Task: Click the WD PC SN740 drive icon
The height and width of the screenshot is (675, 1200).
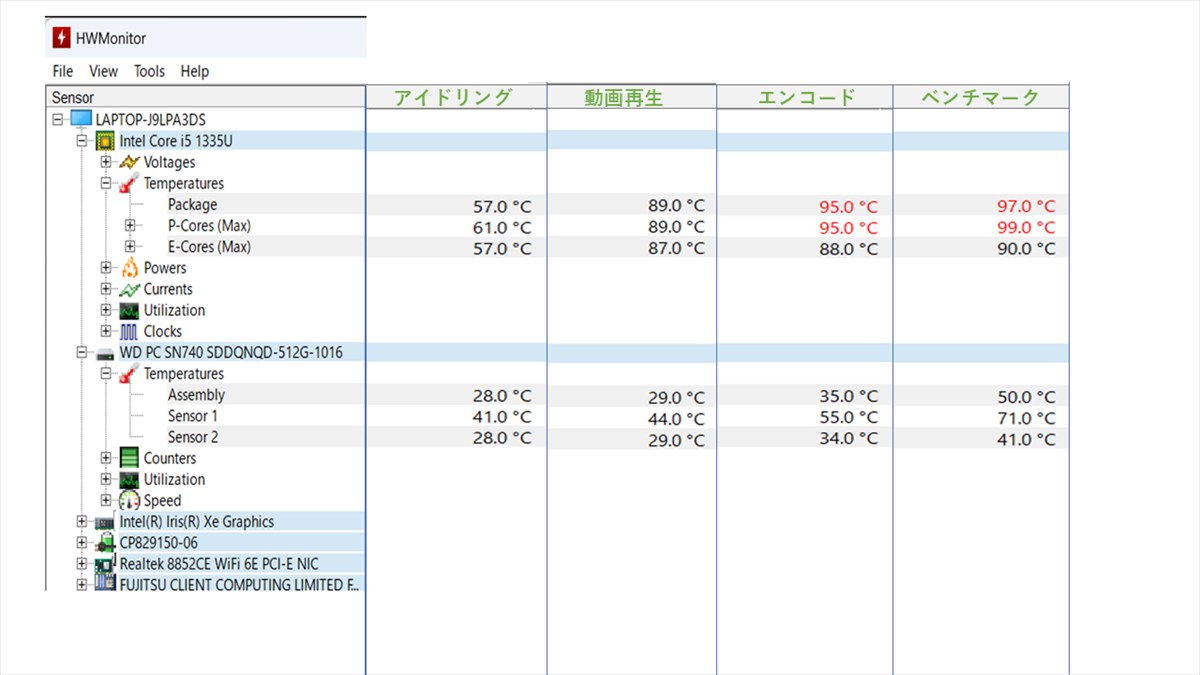Action: pyautogui.click(x=105, y=353)
